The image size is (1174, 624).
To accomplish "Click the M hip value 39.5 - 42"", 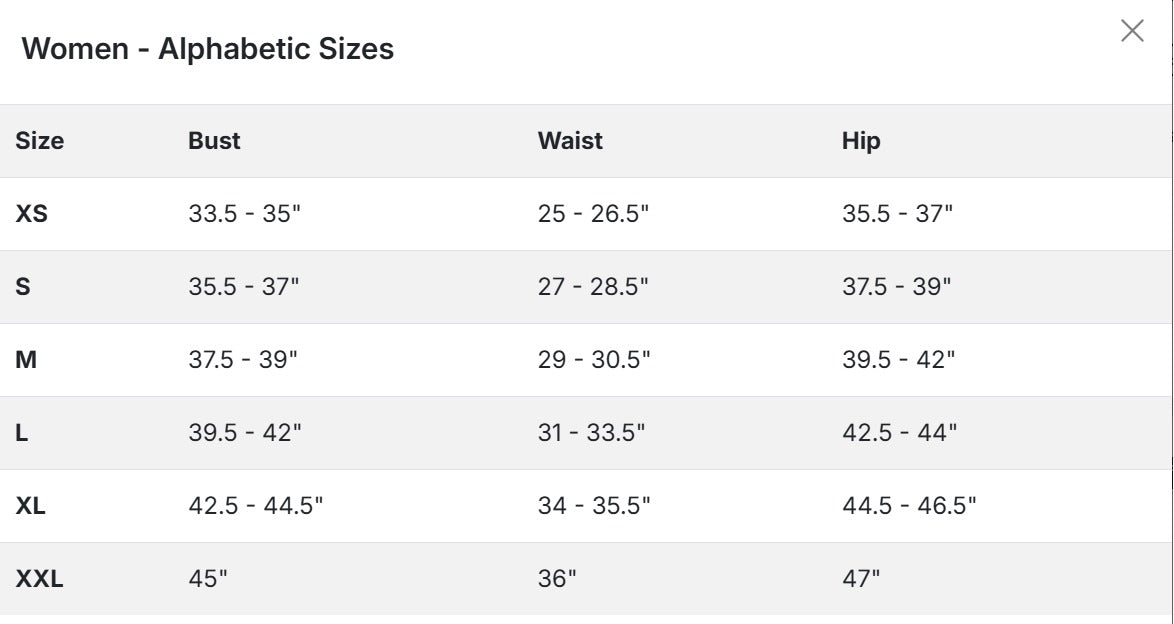I will (898, 360).
